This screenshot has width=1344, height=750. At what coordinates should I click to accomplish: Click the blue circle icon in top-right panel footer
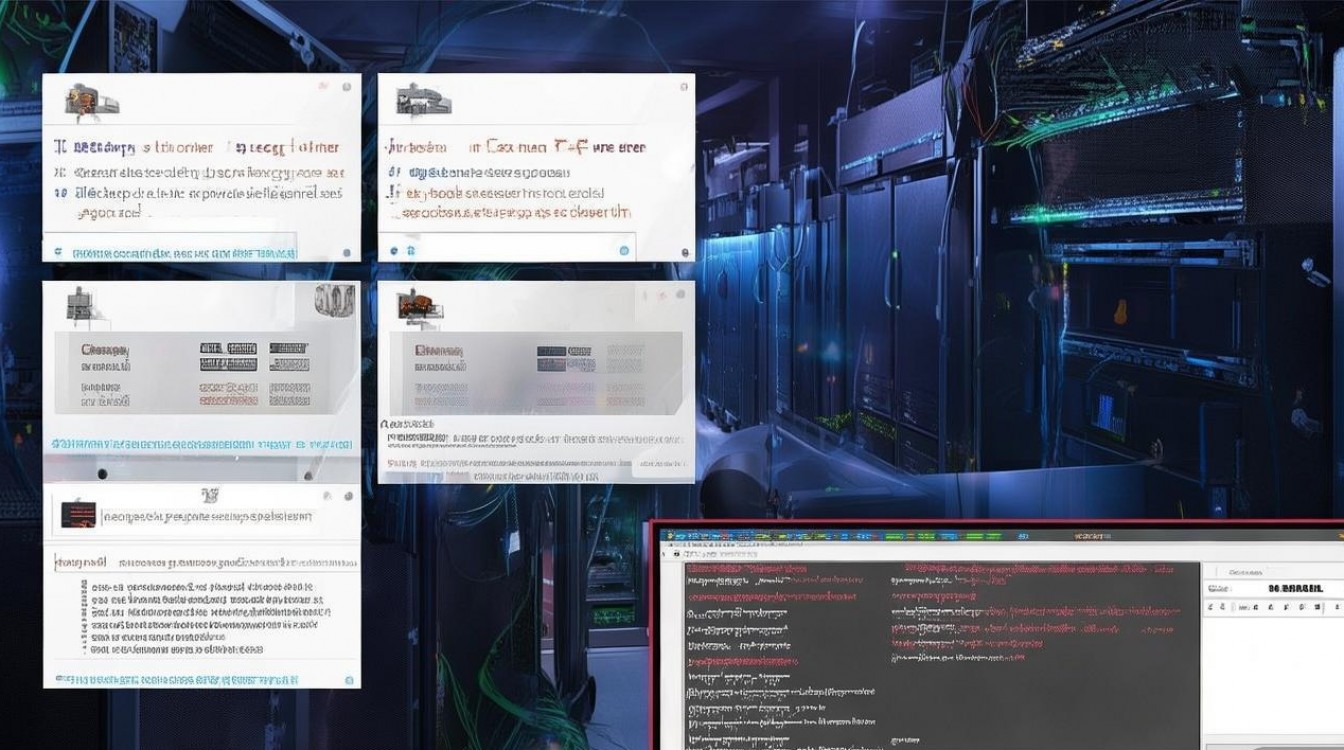tap(624, 250)
